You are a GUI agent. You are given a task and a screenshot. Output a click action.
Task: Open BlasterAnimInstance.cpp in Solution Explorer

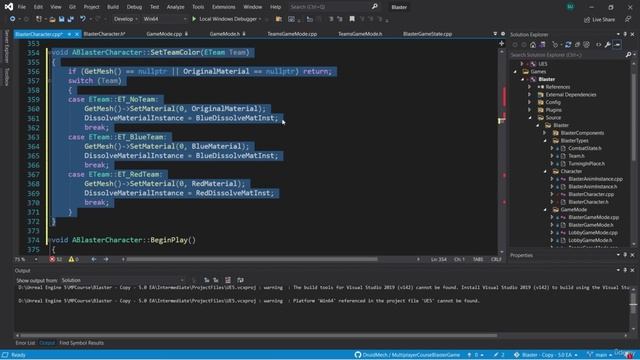(x=595, y=179)
